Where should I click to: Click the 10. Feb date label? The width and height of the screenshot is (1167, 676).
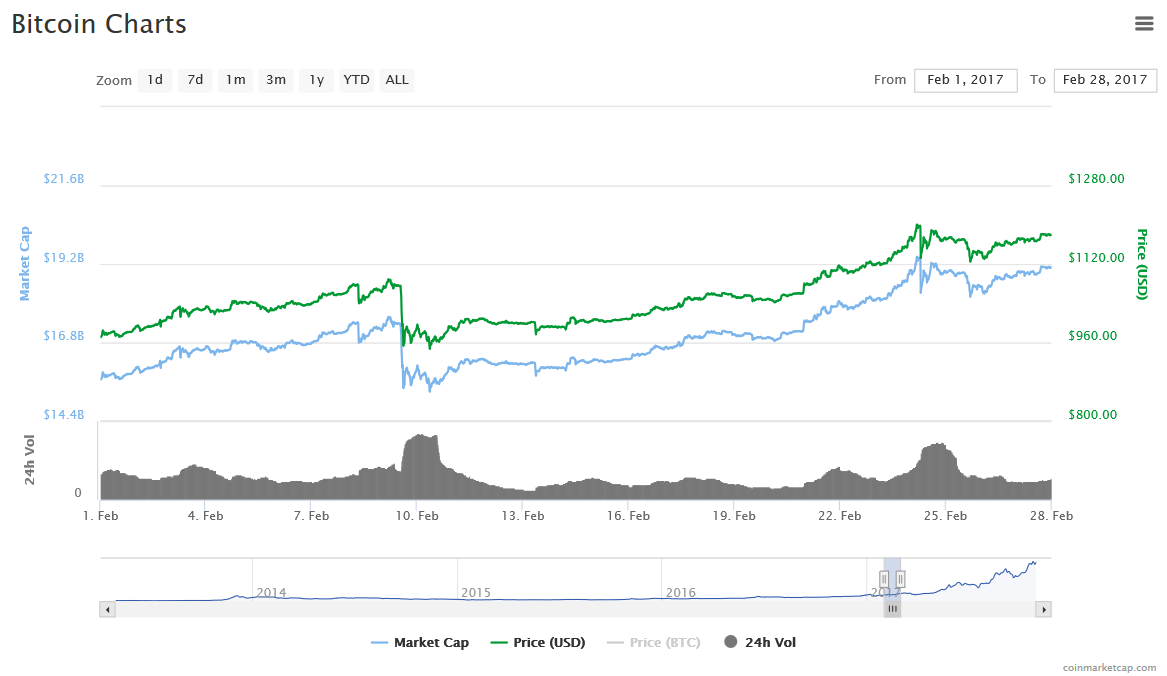(x=417, y=516)
